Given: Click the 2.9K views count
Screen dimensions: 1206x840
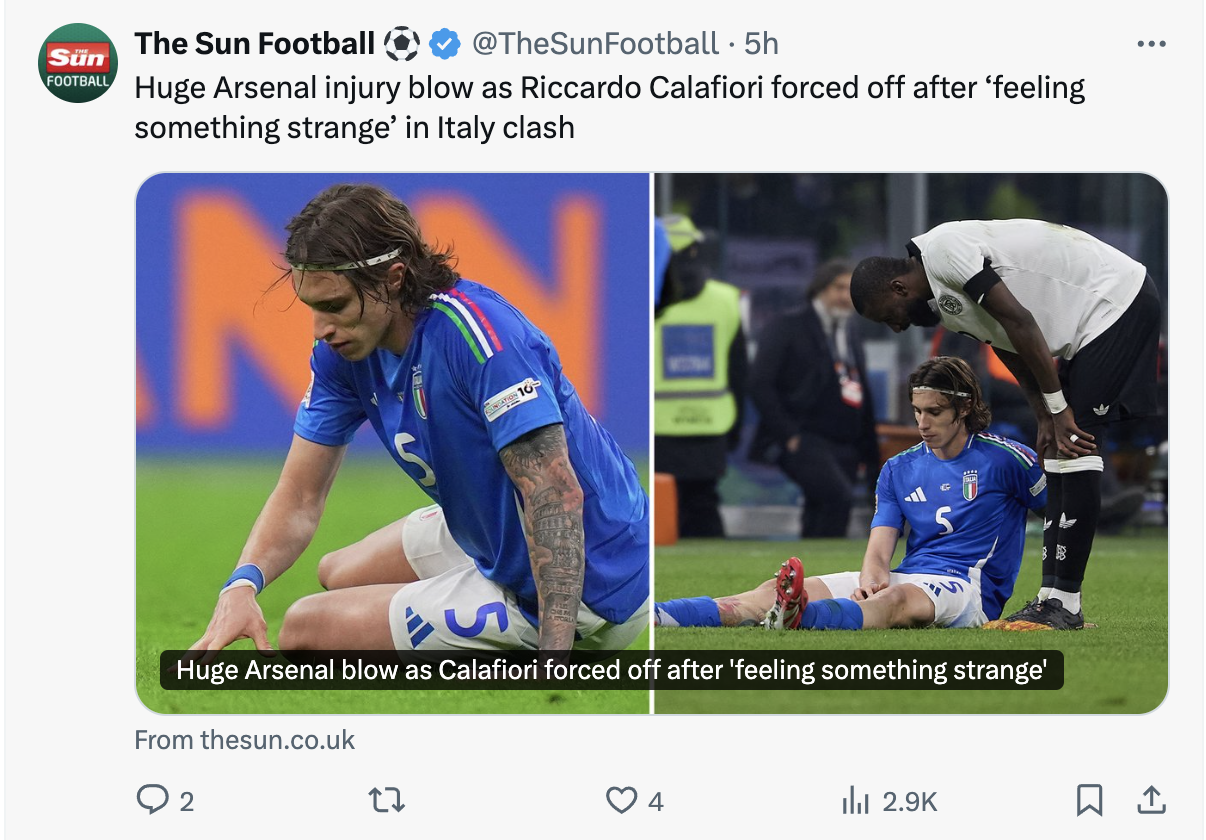Looking at the screenshot, I should tap(910, 800).
